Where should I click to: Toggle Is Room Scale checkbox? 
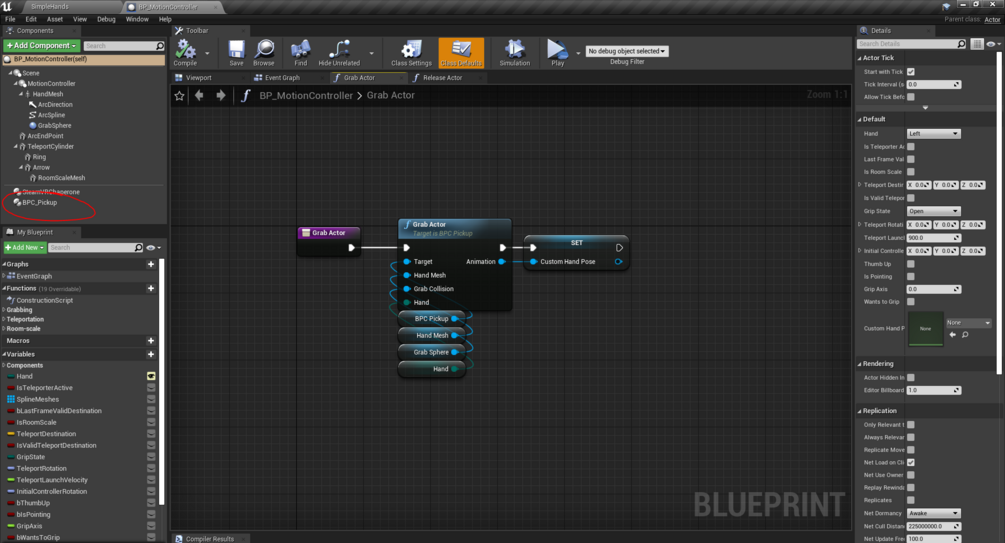tap(911, 172)
